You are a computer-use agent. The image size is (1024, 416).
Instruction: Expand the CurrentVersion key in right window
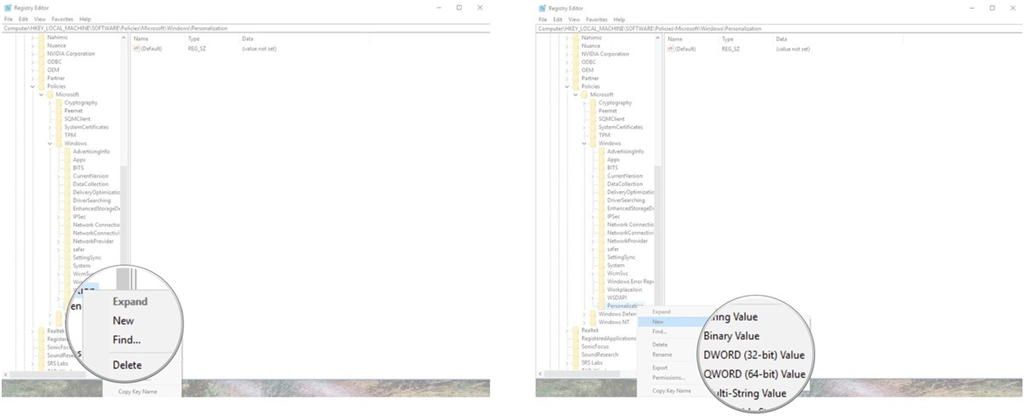[593, 176]
